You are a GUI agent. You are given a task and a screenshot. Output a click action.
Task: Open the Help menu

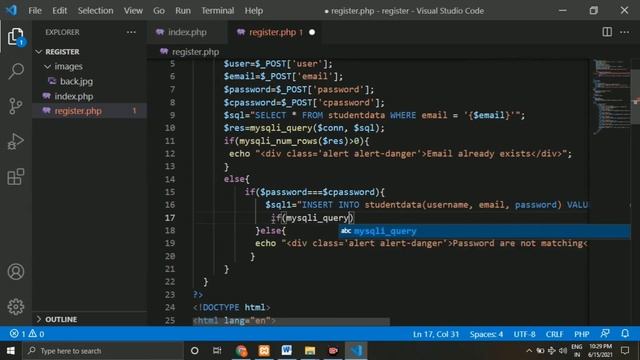pyautogui.click(x=253, y=11)
